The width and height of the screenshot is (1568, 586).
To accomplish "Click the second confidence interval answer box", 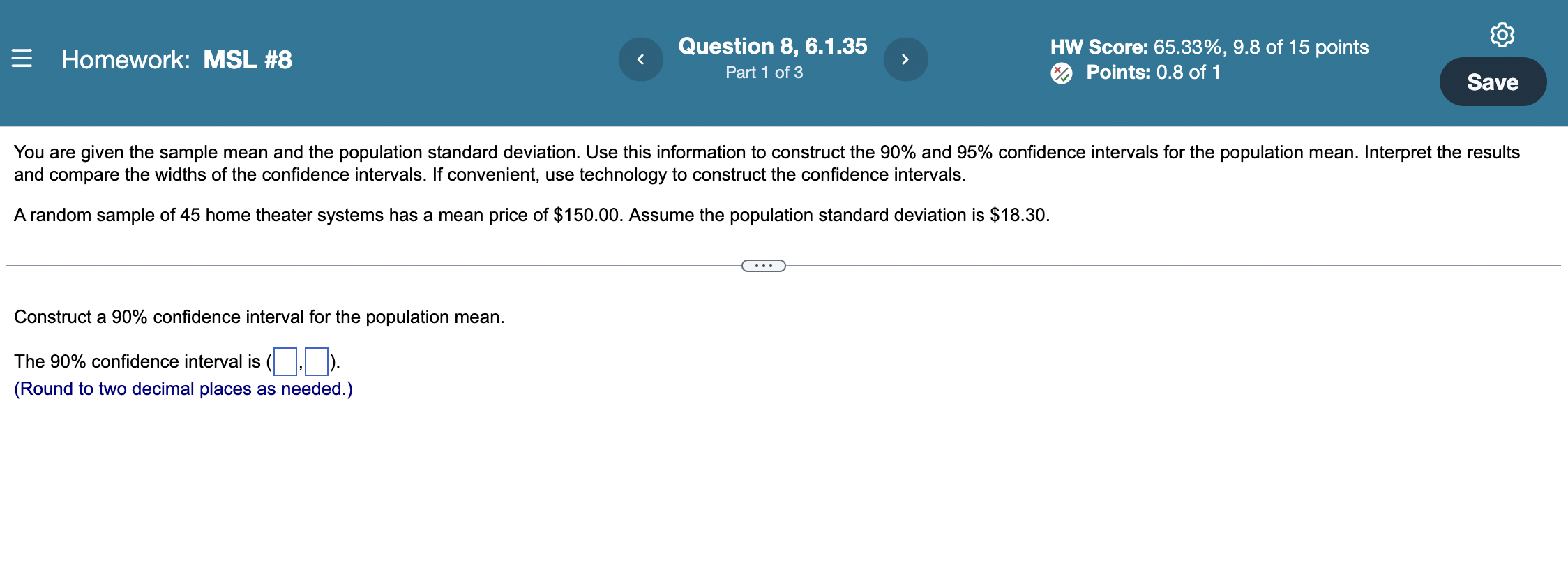I will 317,363.
